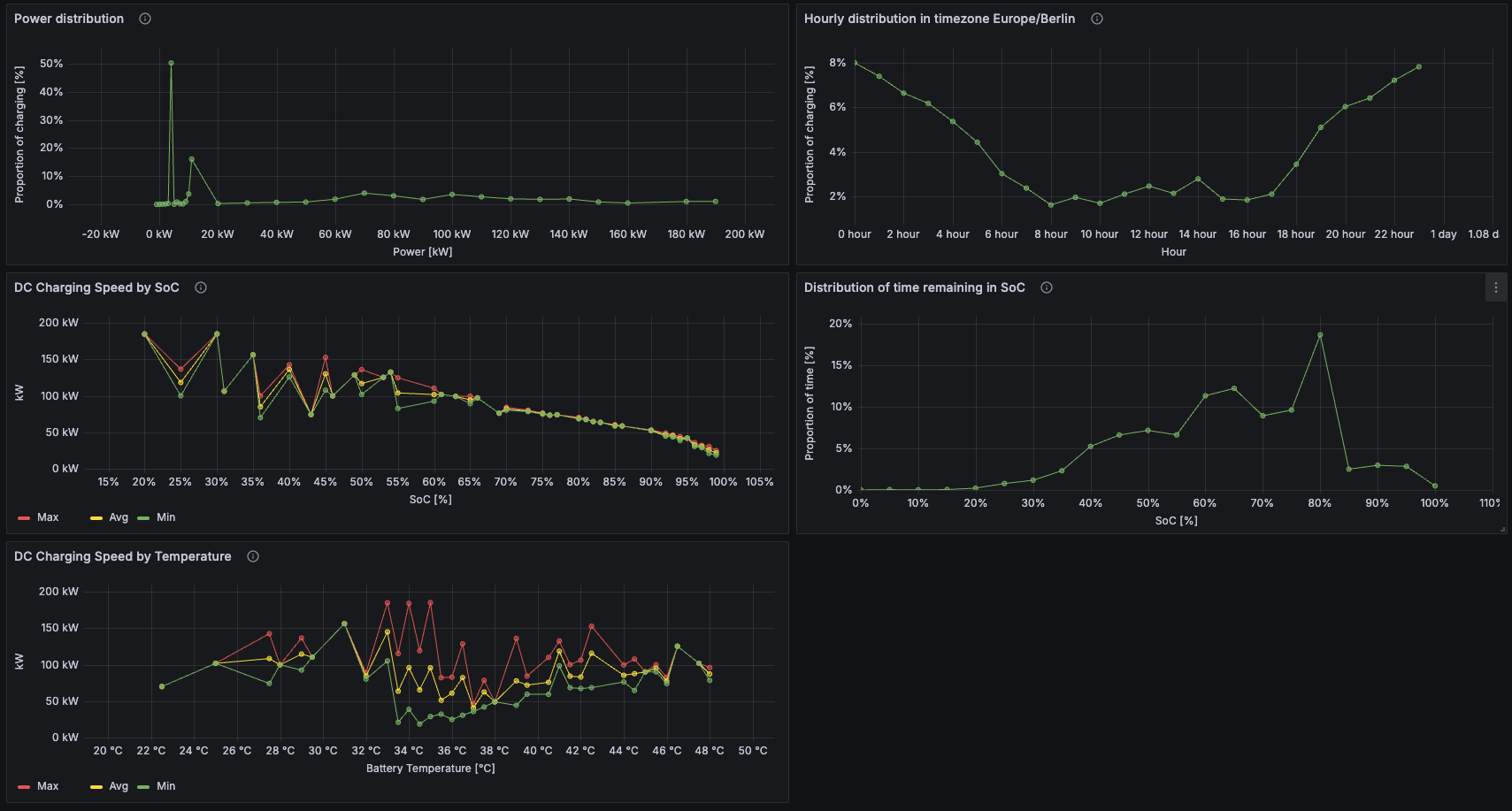Show info icon for DC Charging Speed by Temperature
Screen dimensions: 1512x811
tap(253, 556)
